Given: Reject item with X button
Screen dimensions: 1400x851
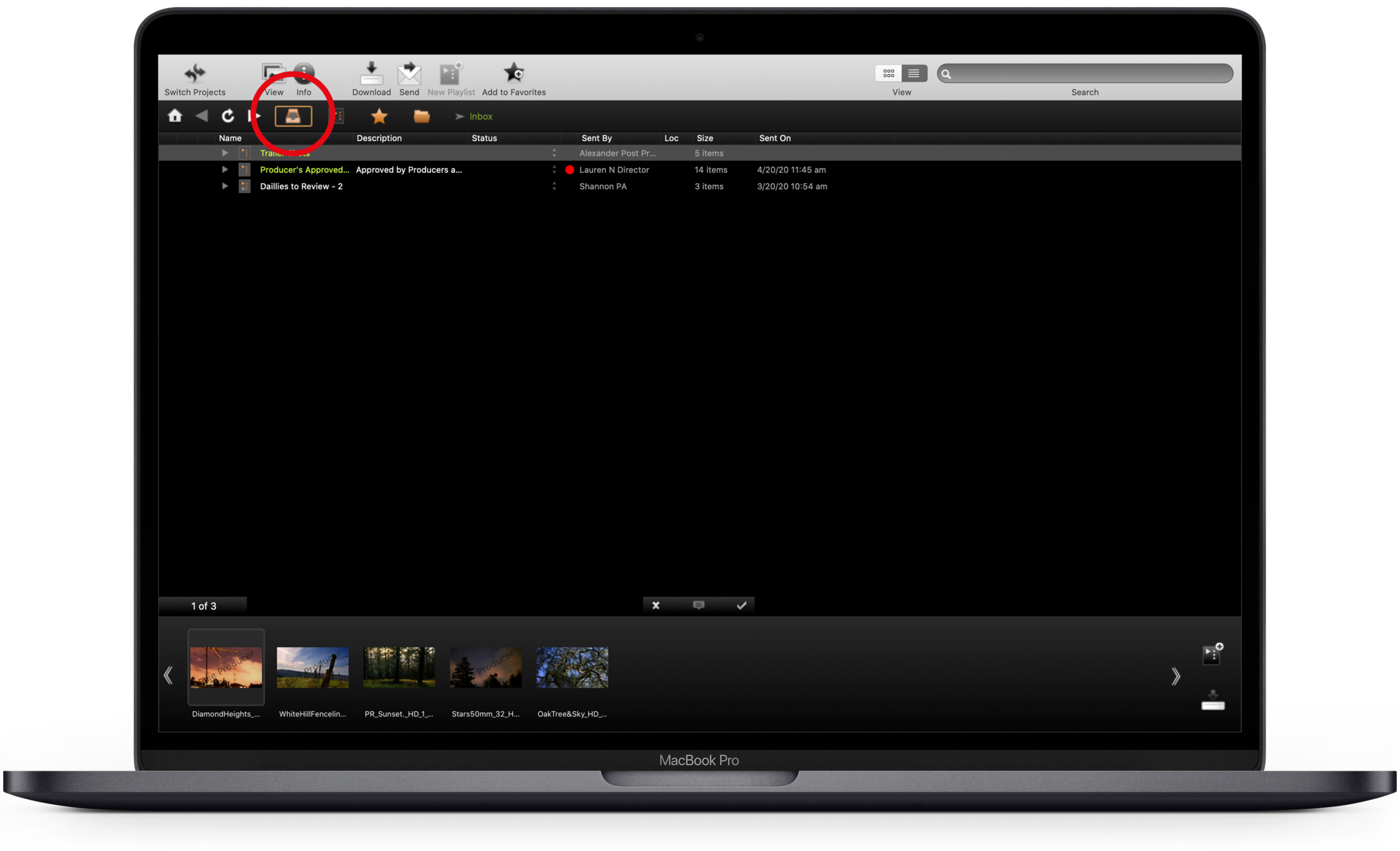Looking at the screenshot, I should tap(656, 605).
